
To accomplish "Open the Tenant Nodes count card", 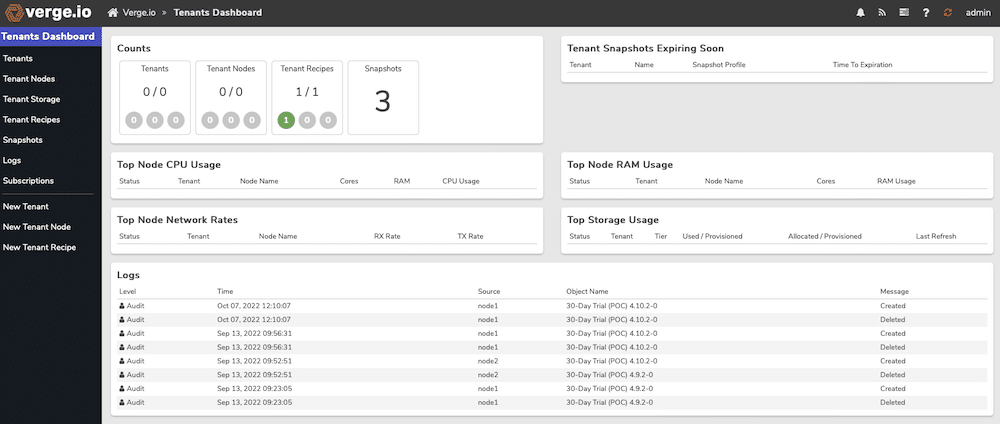I will tap(231, 98).
